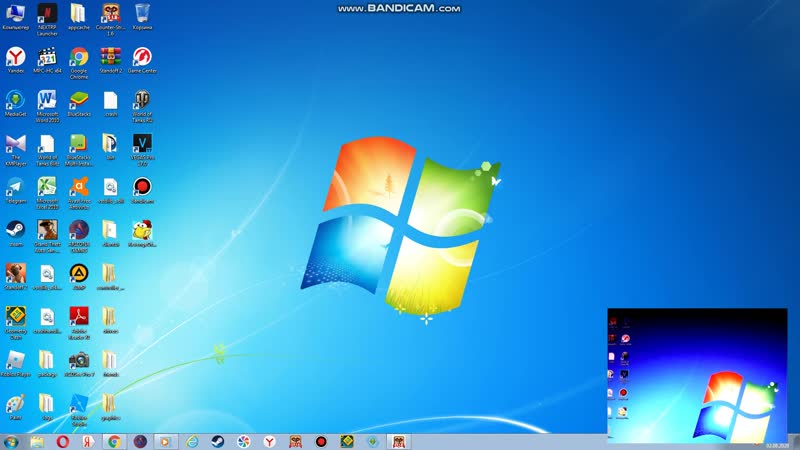Image resolution: width=800 pixels, height=450 pixels.
Task: Select the package folder on desktop
Action: (x=47, y=364)
